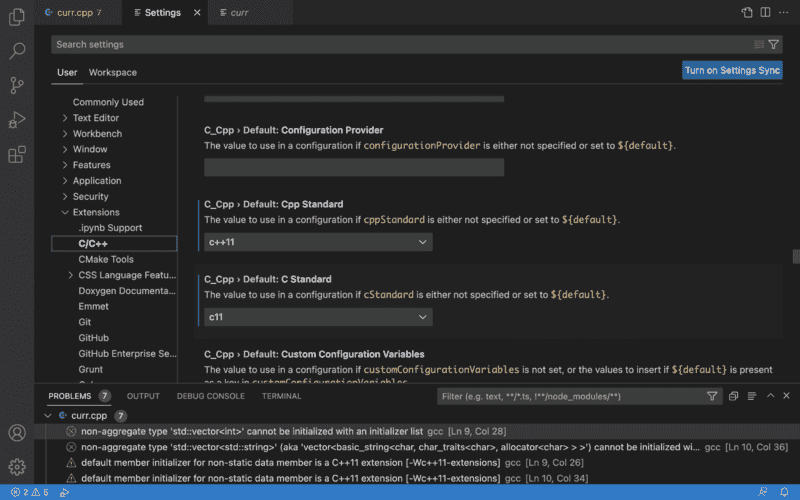Switch to the OUTPUT panel tab
800x500 pixels.
pos(143,396)
